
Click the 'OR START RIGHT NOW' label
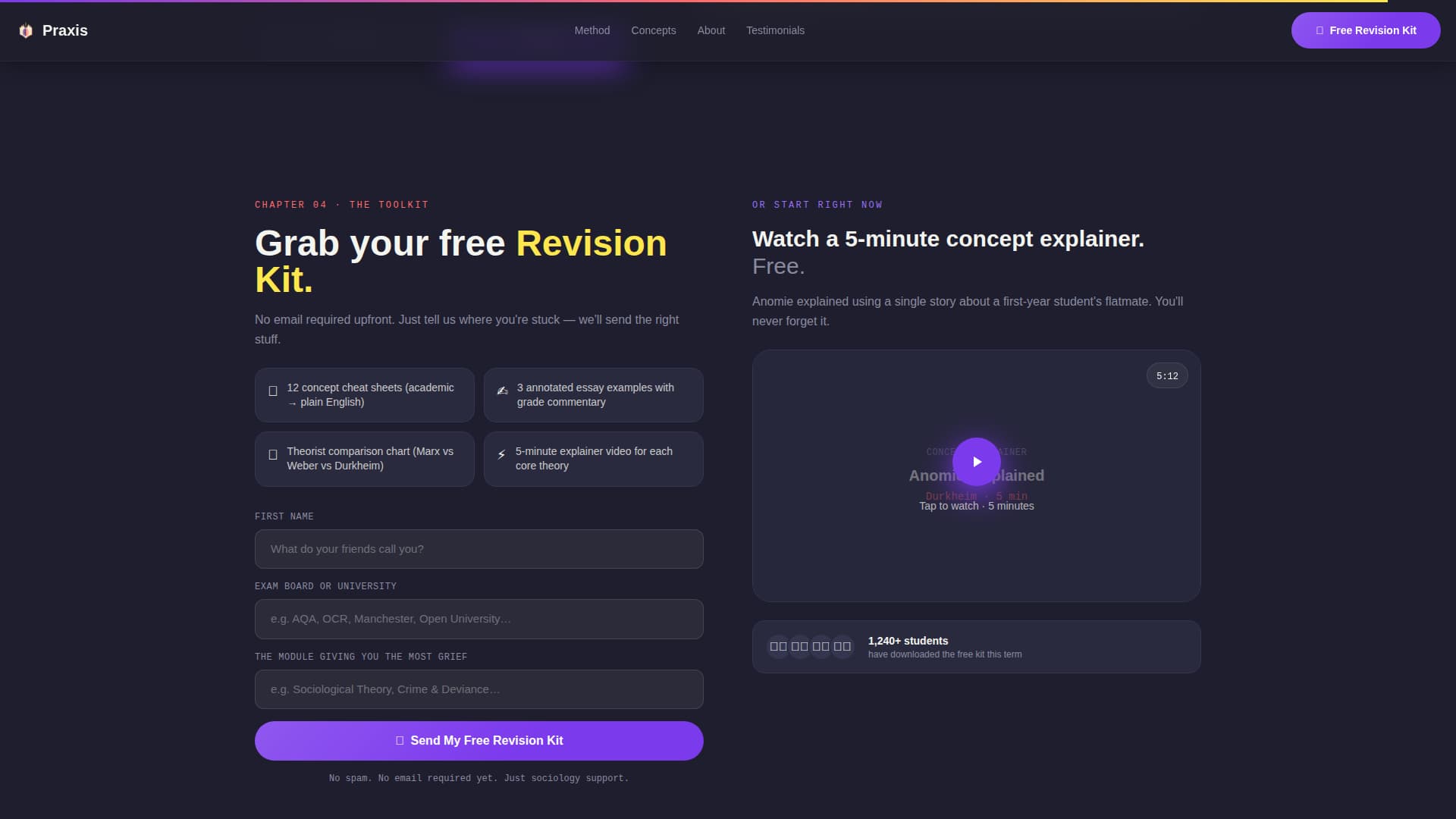817,205
